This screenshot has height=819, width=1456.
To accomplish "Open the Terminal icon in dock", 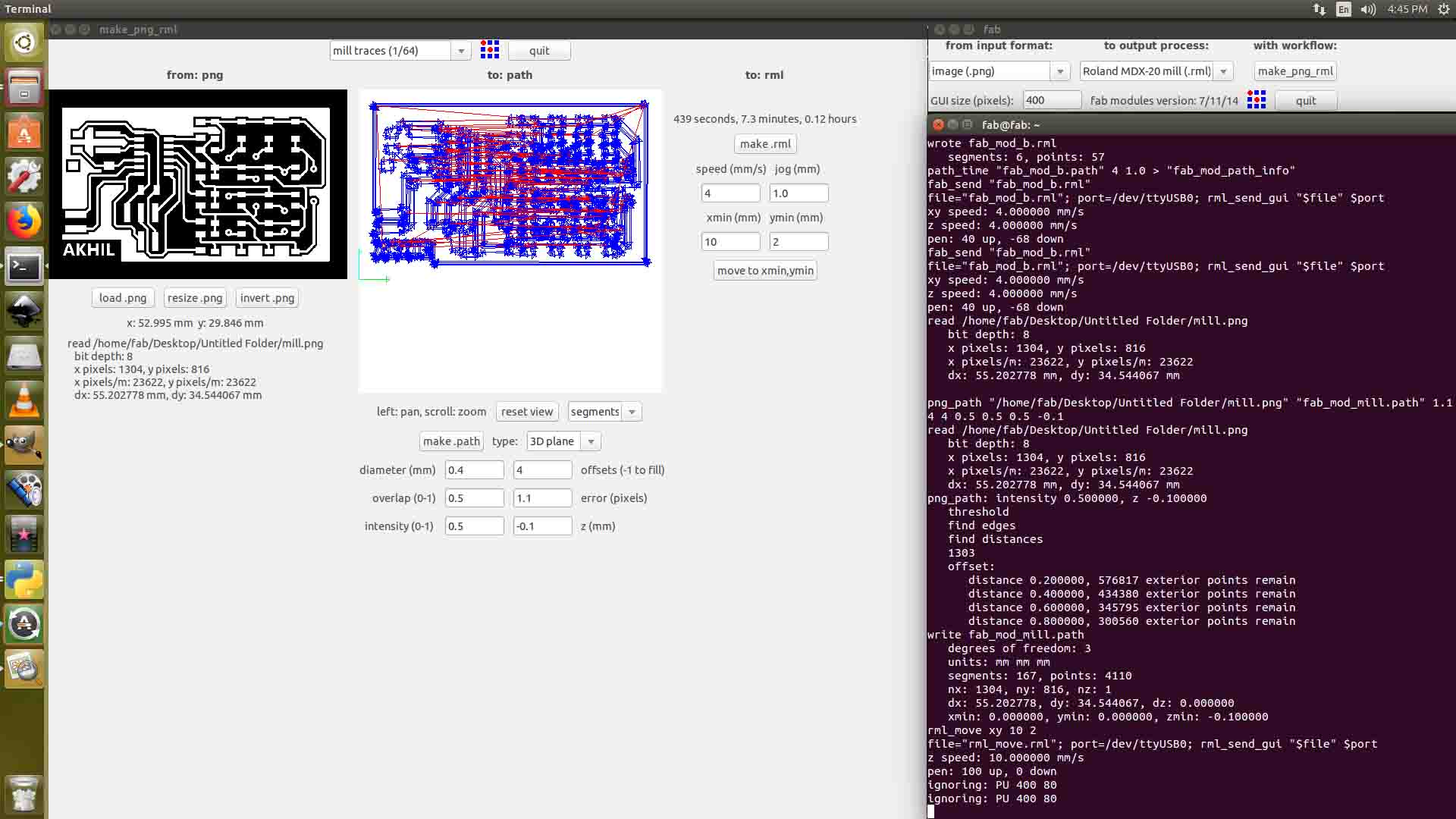I will 24,266.
